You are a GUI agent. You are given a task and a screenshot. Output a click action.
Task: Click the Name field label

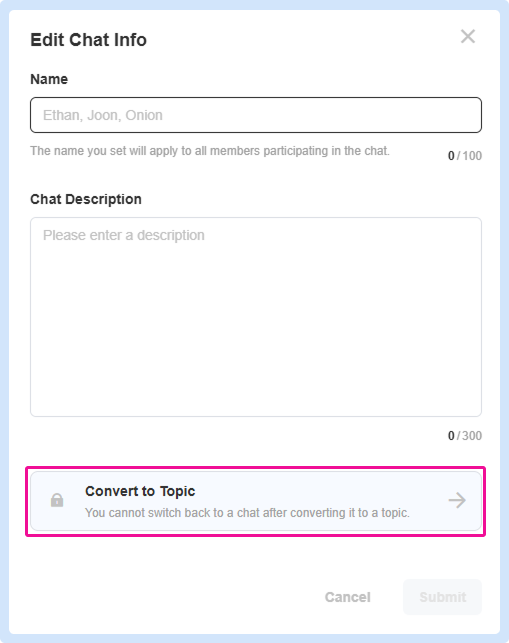[x=49, y=79]
